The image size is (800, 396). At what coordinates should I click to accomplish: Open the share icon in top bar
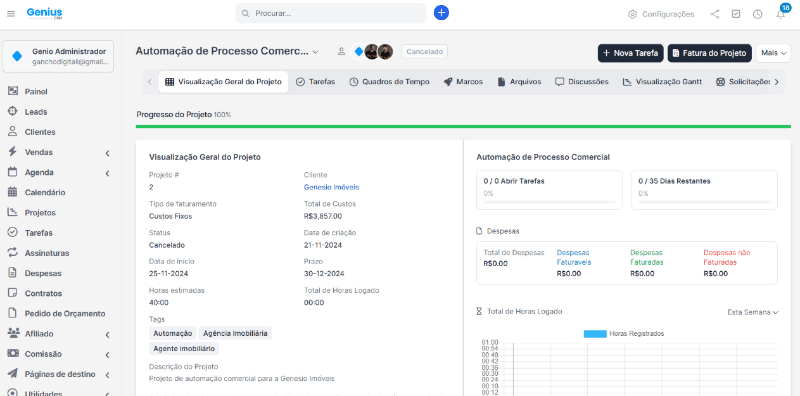pos(715,14)
